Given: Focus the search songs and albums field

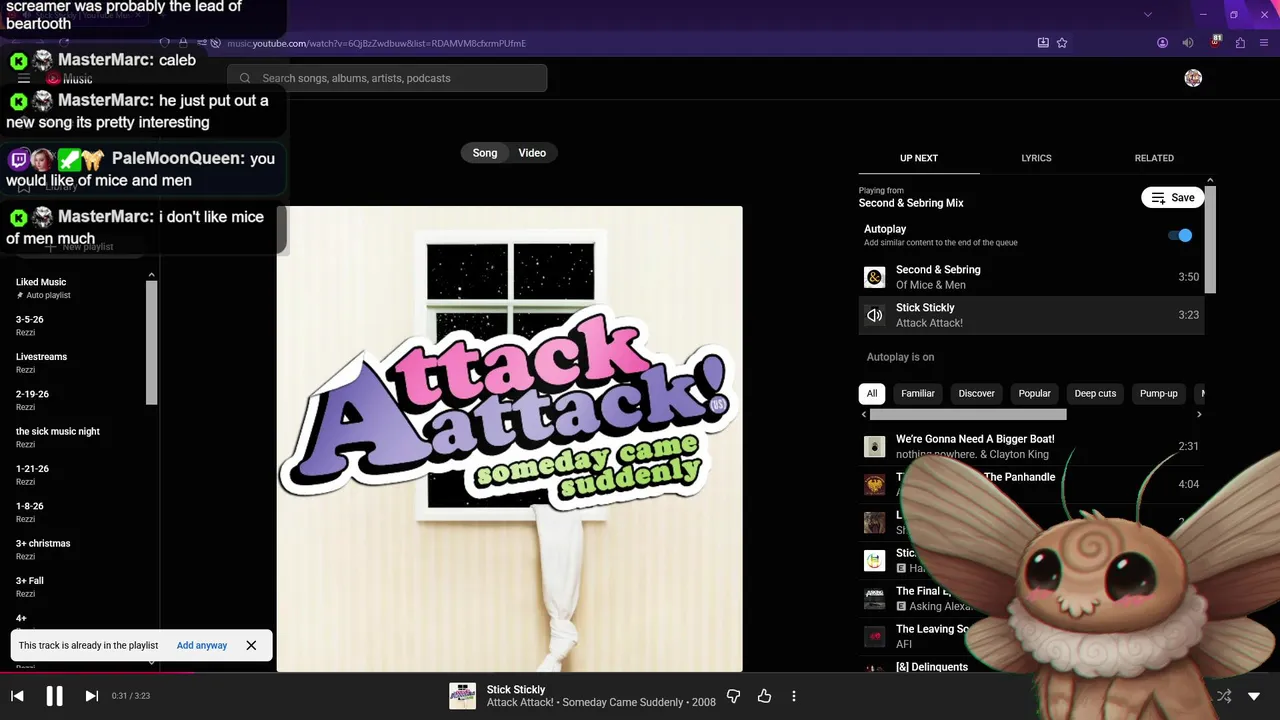Looking at the screenshot, I should click(387, 78).
